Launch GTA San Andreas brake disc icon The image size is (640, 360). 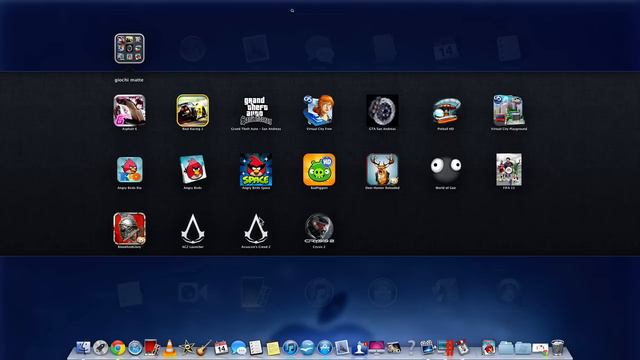(x=382, y=111)
